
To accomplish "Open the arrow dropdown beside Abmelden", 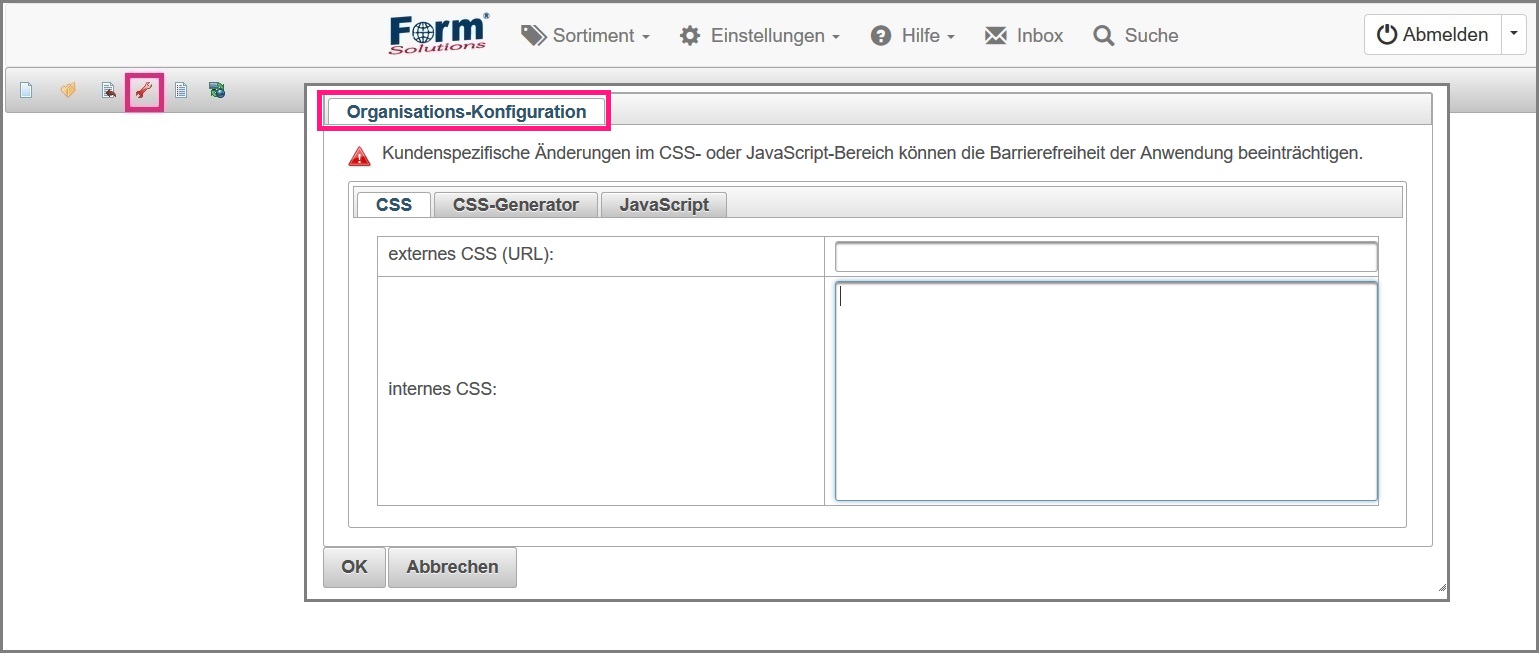I will click(x=1514, y=35).
